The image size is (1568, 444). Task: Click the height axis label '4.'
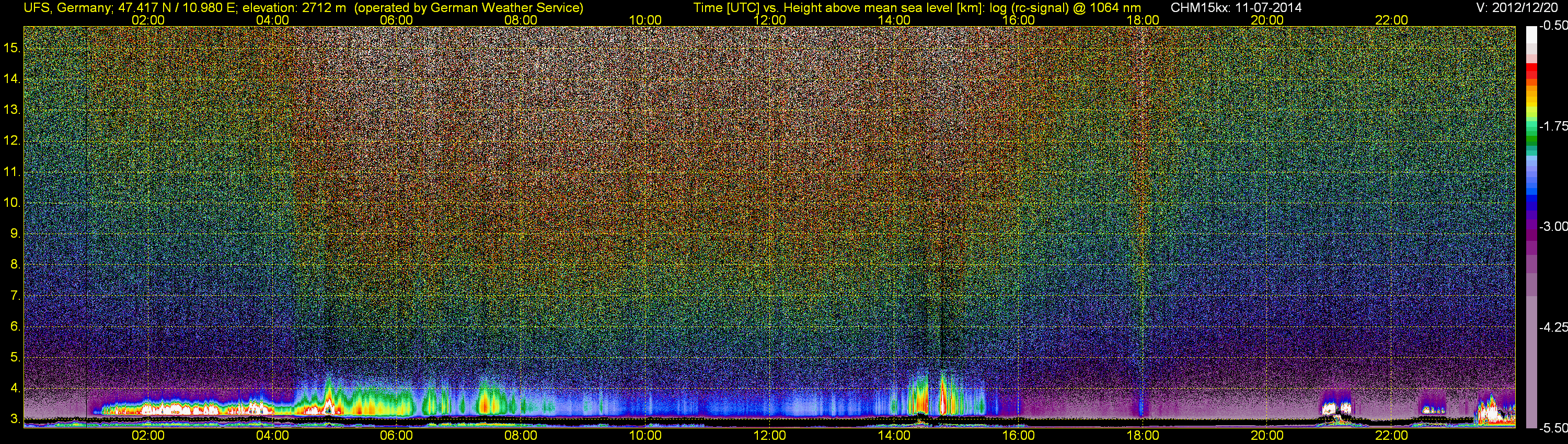(16, 388)
